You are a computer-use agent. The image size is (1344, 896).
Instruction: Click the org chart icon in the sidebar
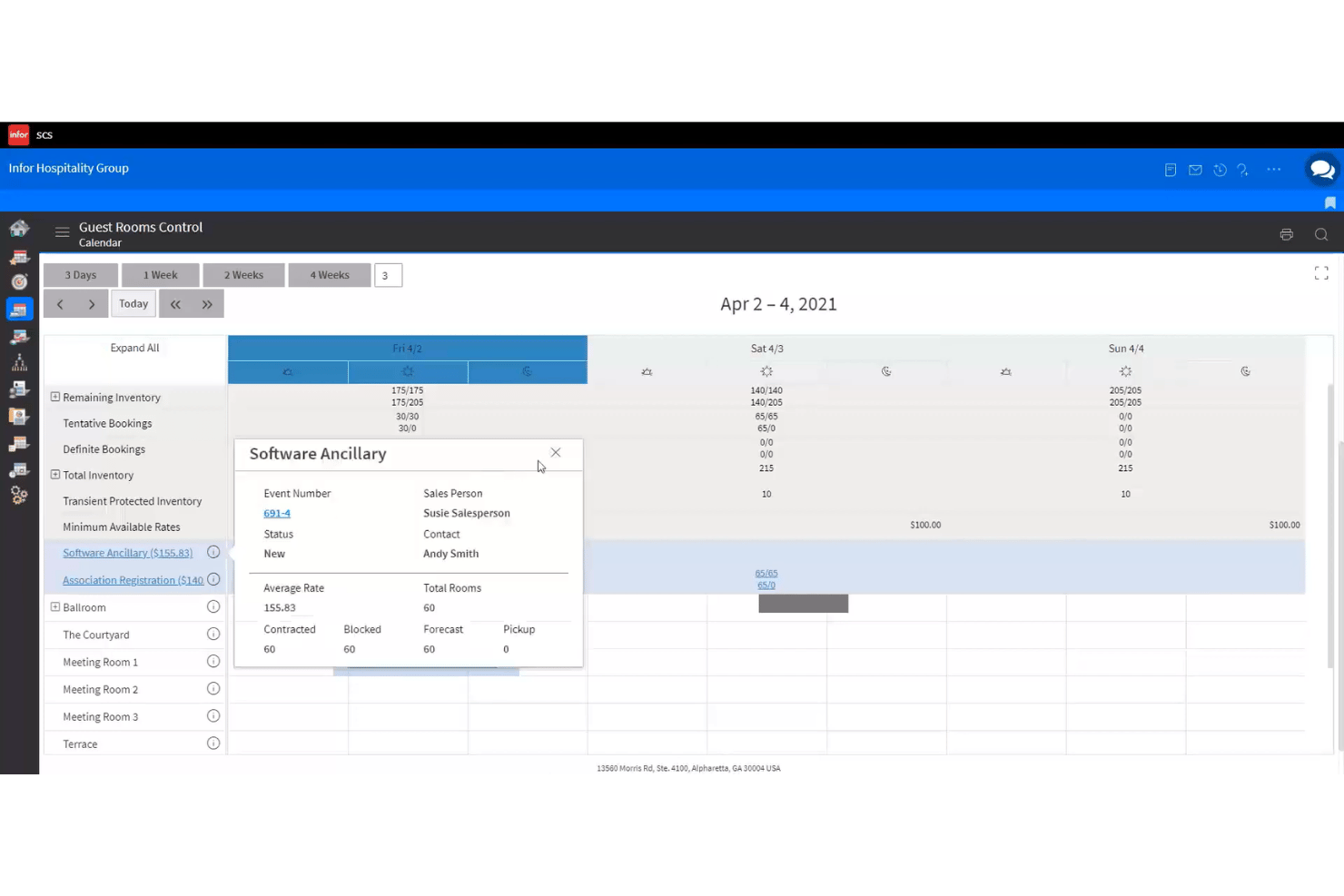click(19, 362)
